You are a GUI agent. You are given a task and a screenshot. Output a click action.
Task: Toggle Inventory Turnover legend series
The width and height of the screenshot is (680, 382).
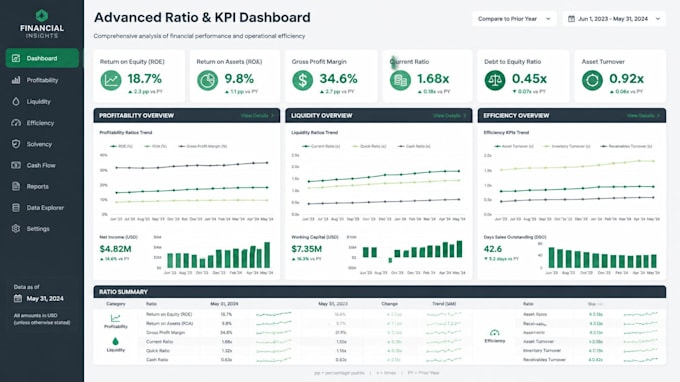pyautogui.click(x=567, y=147)
